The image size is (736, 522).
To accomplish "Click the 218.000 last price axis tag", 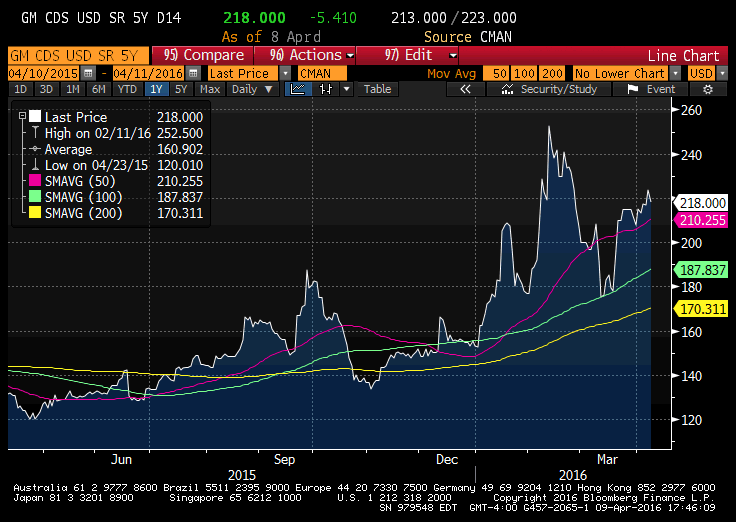I will point(701,203).
